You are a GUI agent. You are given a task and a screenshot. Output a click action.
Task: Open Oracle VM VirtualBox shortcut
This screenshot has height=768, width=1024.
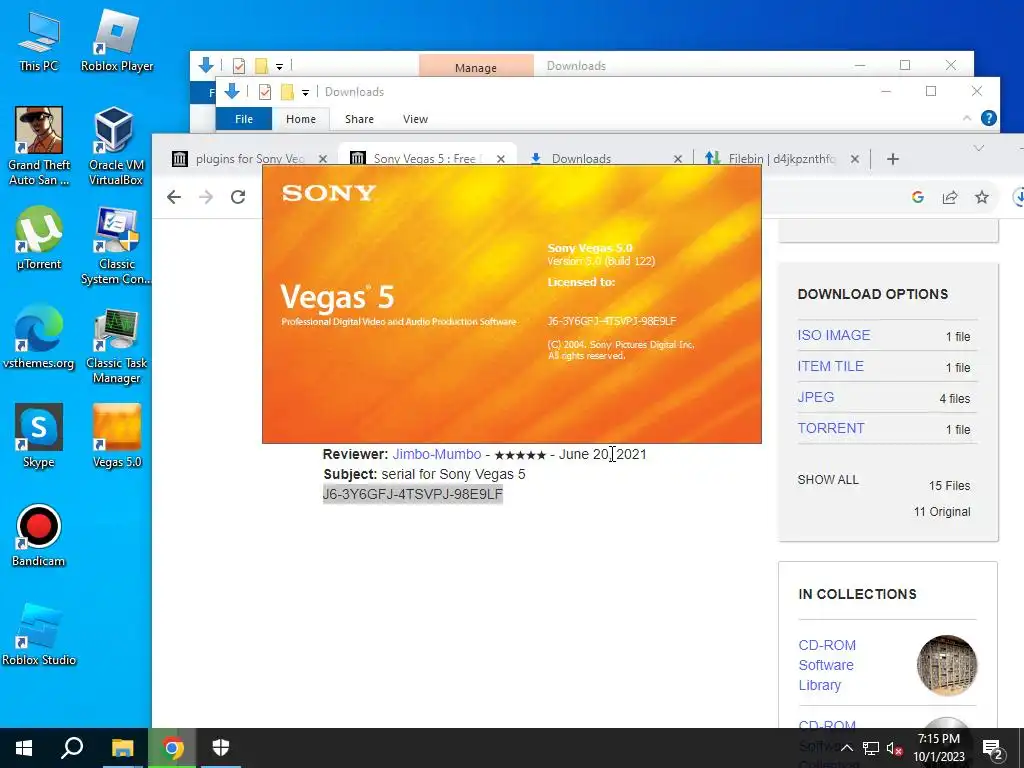pos(116,146)
